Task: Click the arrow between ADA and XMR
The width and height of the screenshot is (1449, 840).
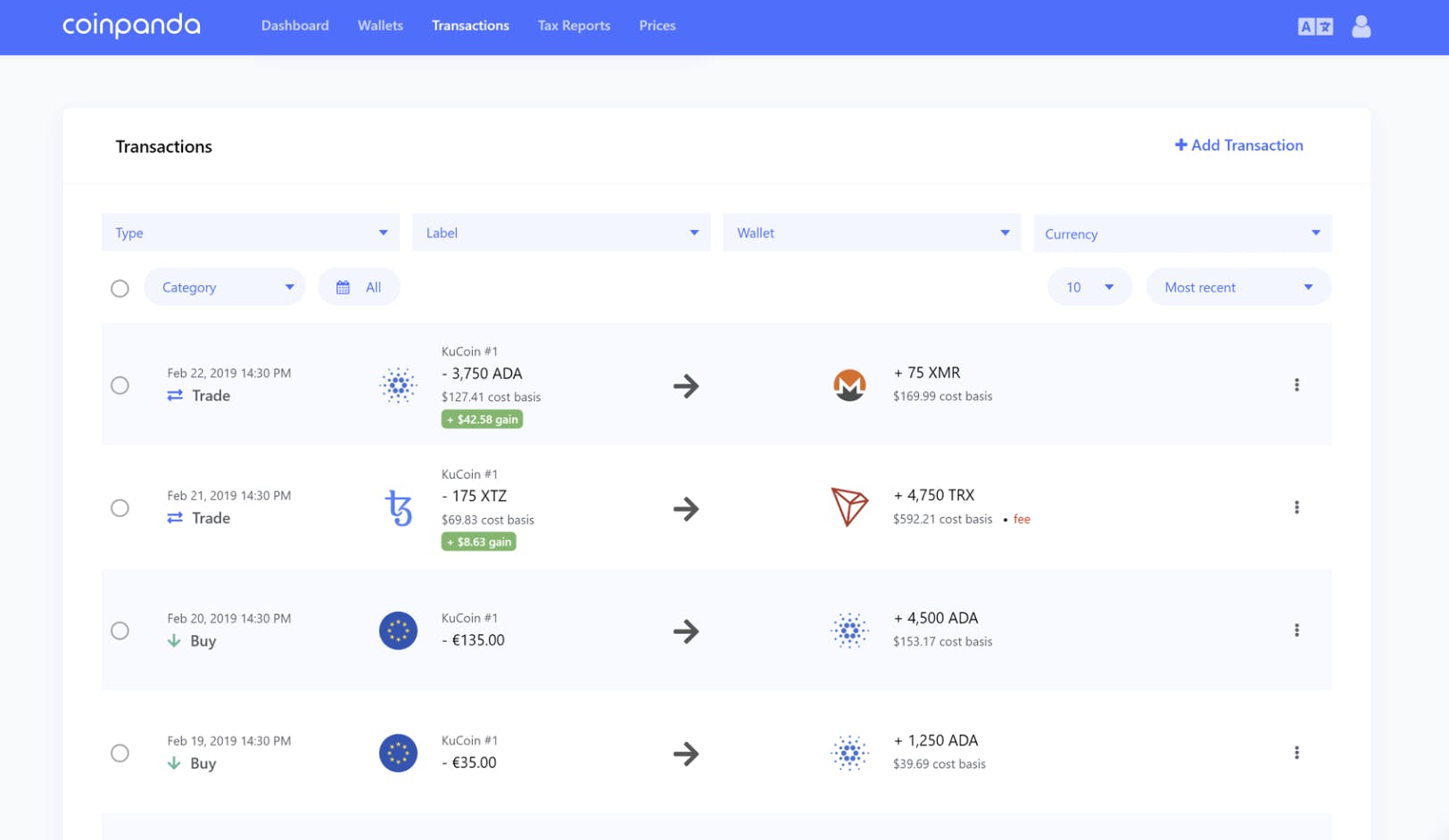Action: [x=685, y=386]
